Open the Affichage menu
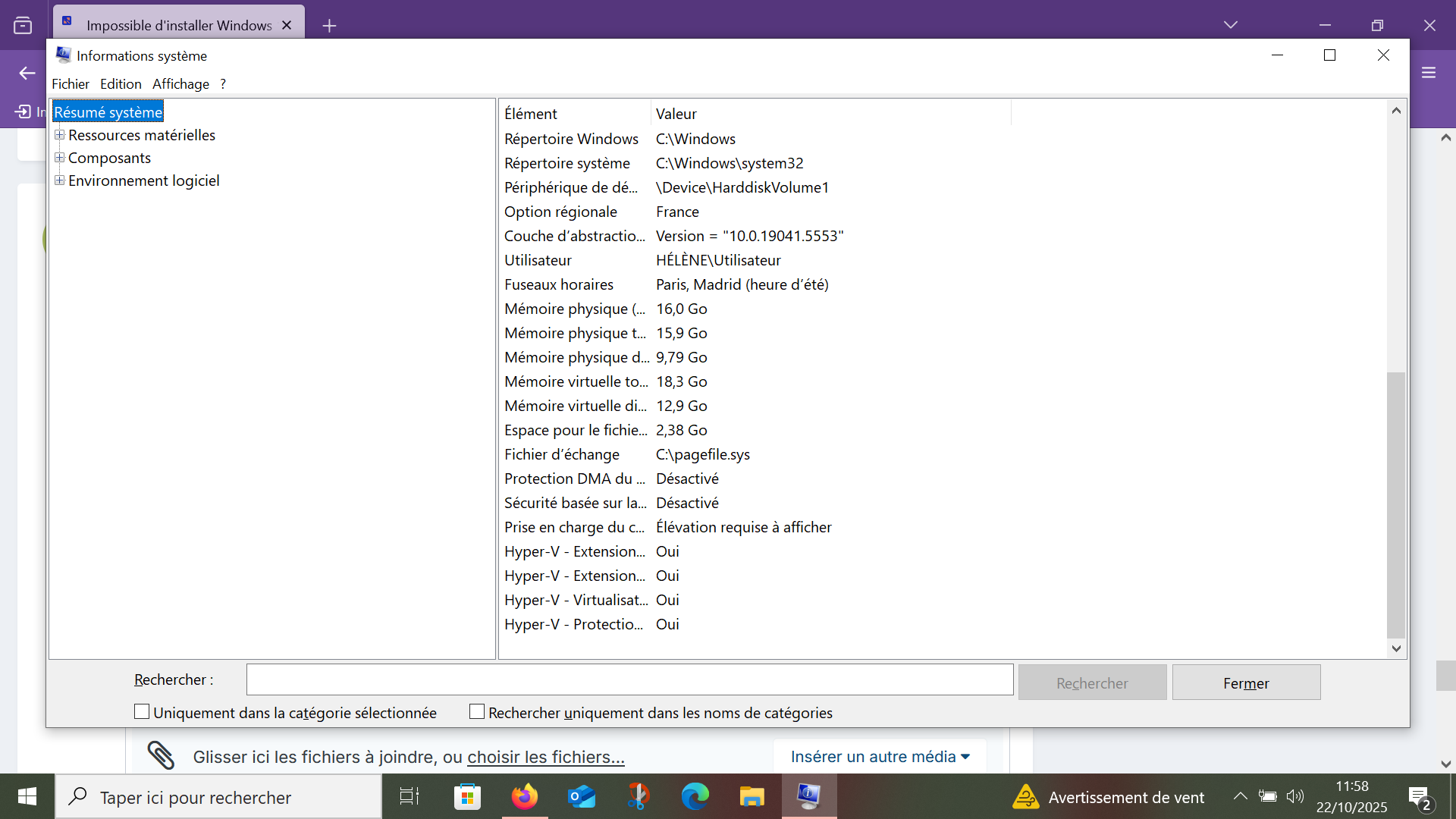The image size is (1456, 819). (180, 84)
